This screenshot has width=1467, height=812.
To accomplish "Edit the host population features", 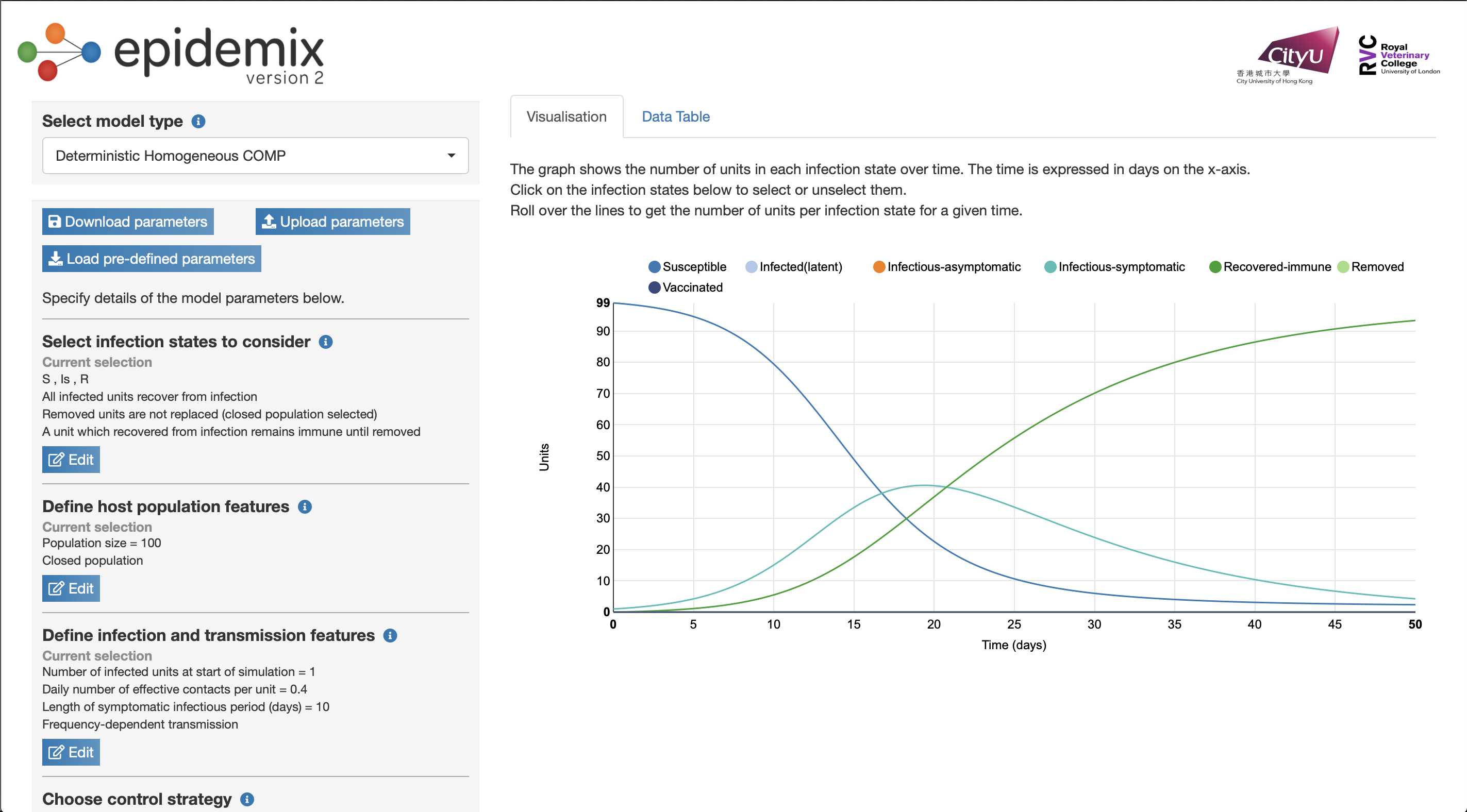I will point(71,588).
